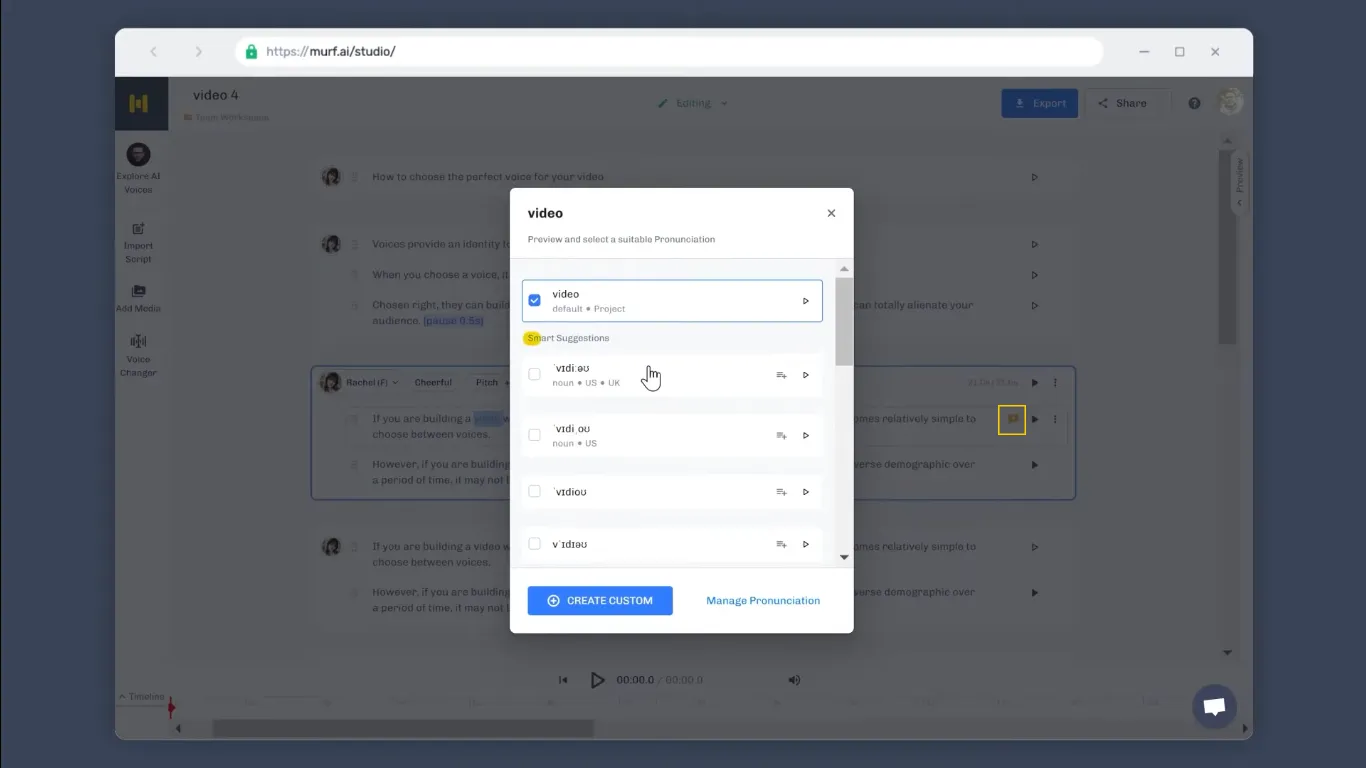Go forward in the browser
This screenshot has height=768, width=1366.
(198, 52)
